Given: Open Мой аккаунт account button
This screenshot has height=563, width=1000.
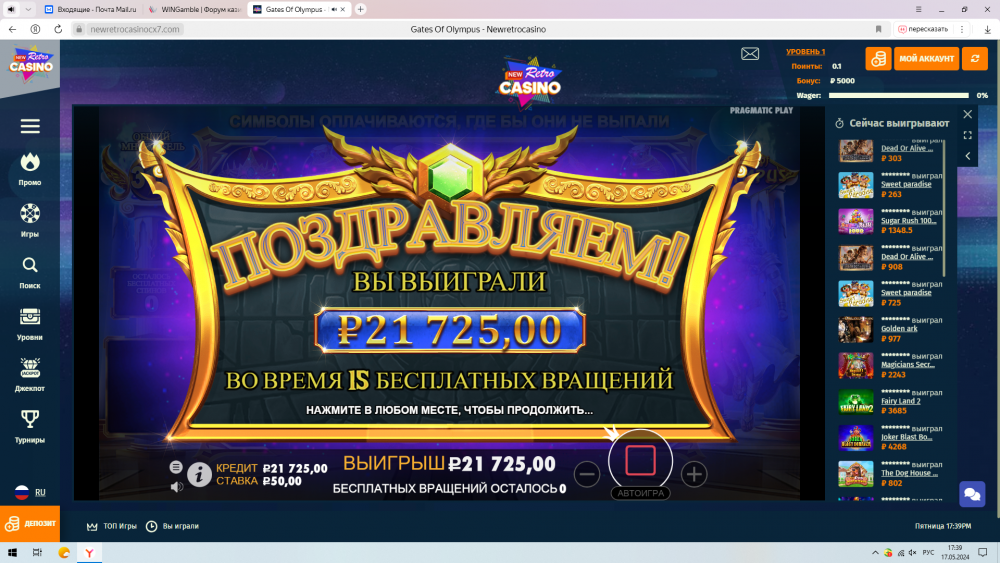Looking at the screenshot, I should pyautogui.click(x=926, y=59).
